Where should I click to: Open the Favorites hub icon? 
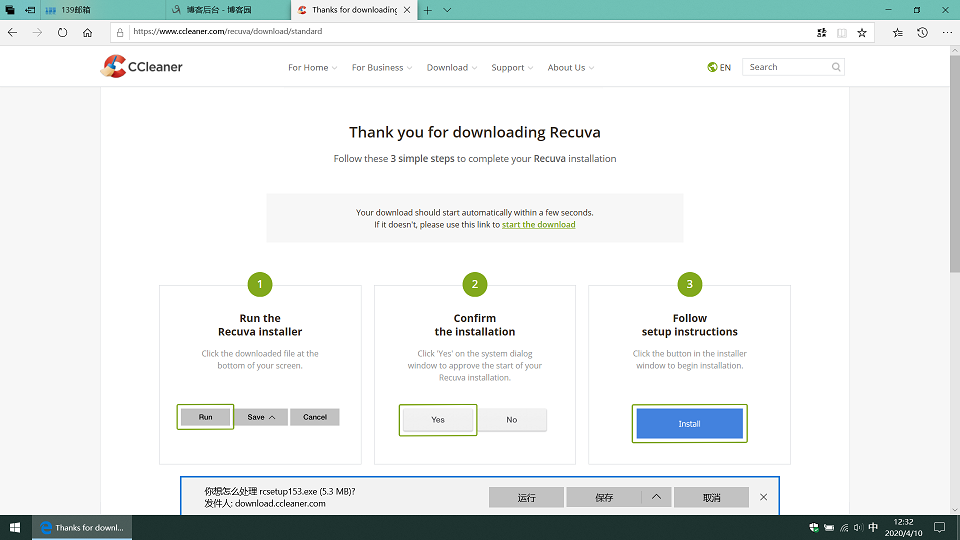point(898,33)
